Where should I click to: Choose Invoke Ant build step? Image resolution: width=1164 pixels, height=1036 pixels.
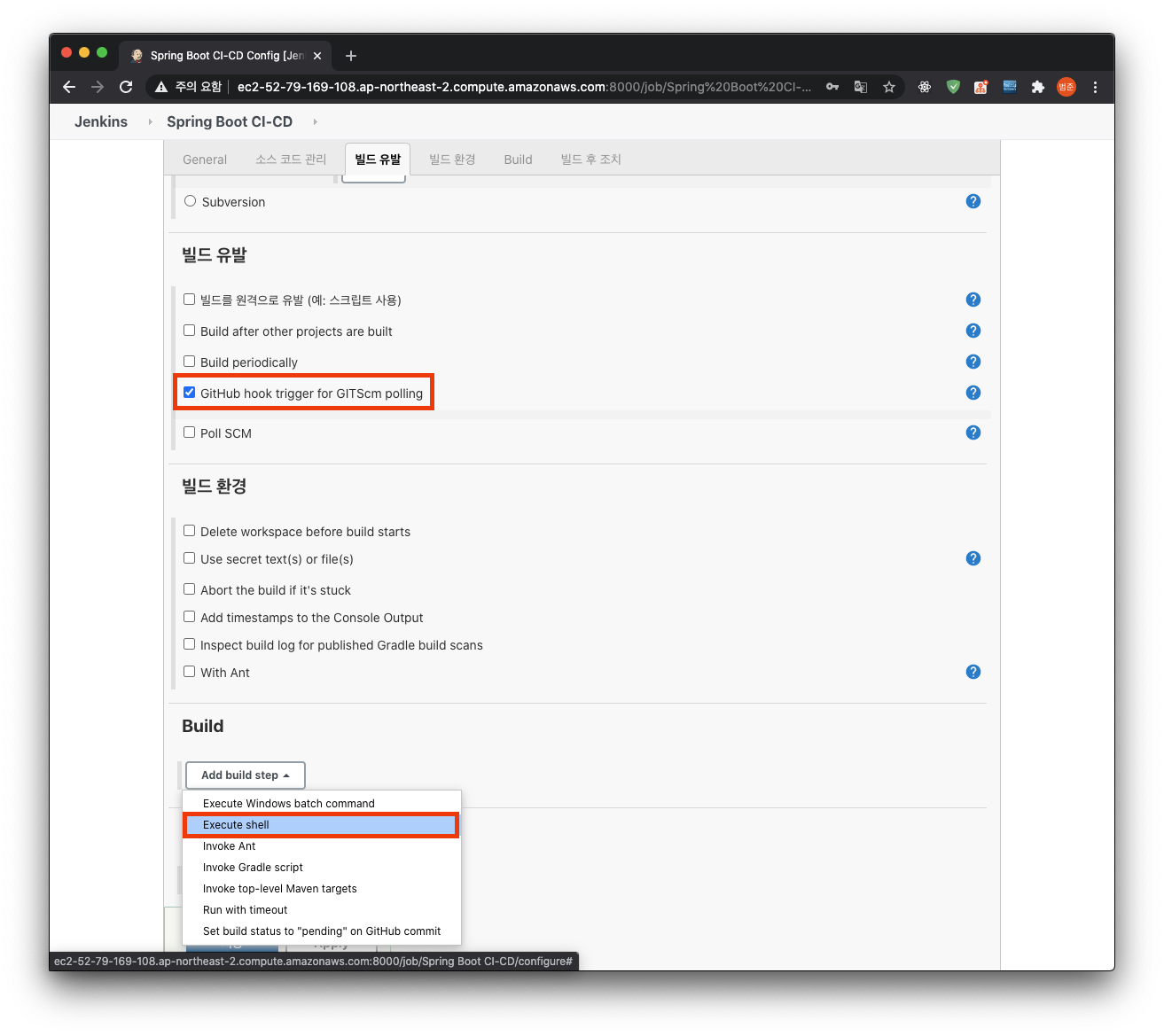pos(321,846)
